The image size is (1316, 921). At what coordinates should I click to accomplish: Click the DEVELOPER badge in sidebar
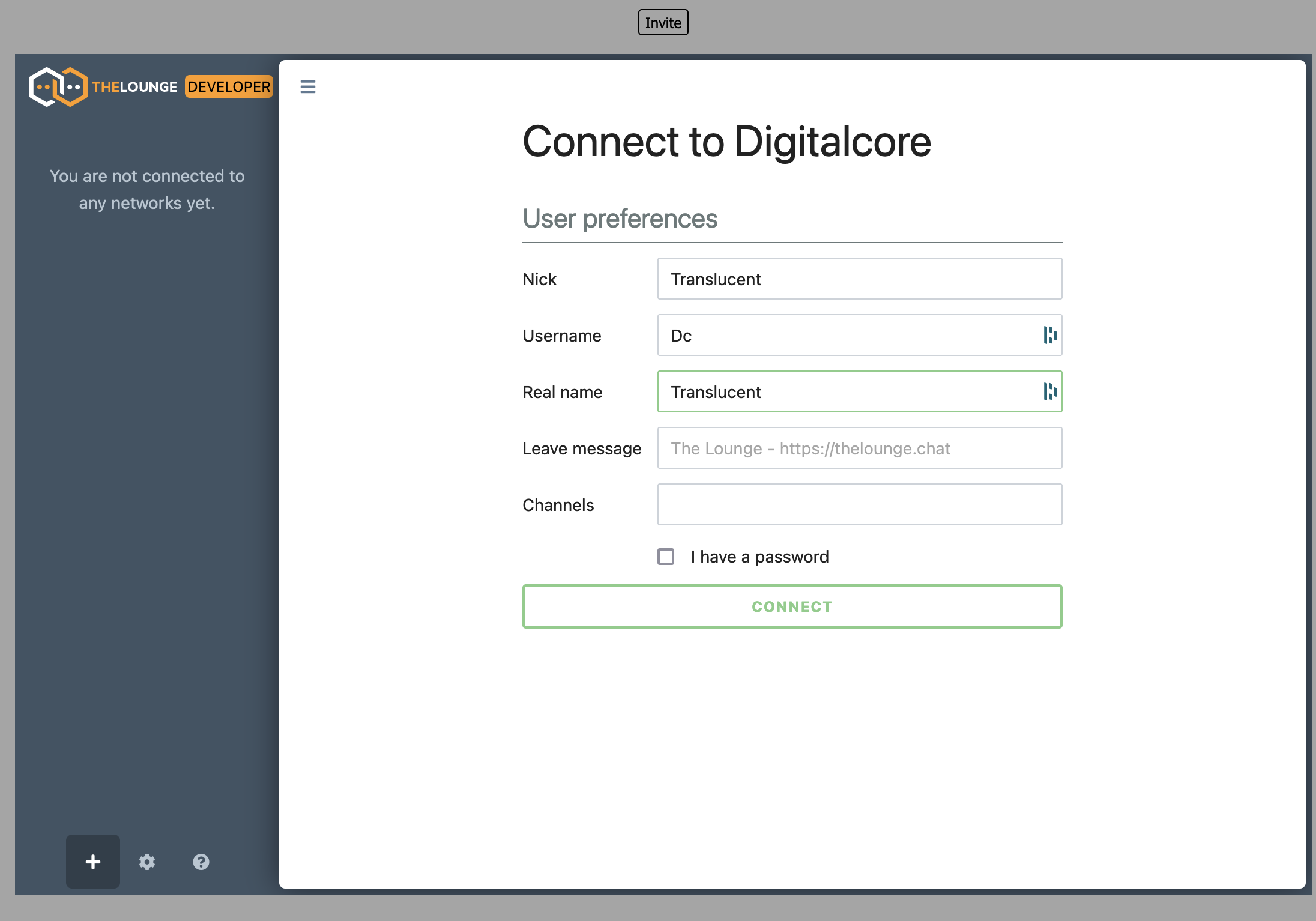point(229,87)
